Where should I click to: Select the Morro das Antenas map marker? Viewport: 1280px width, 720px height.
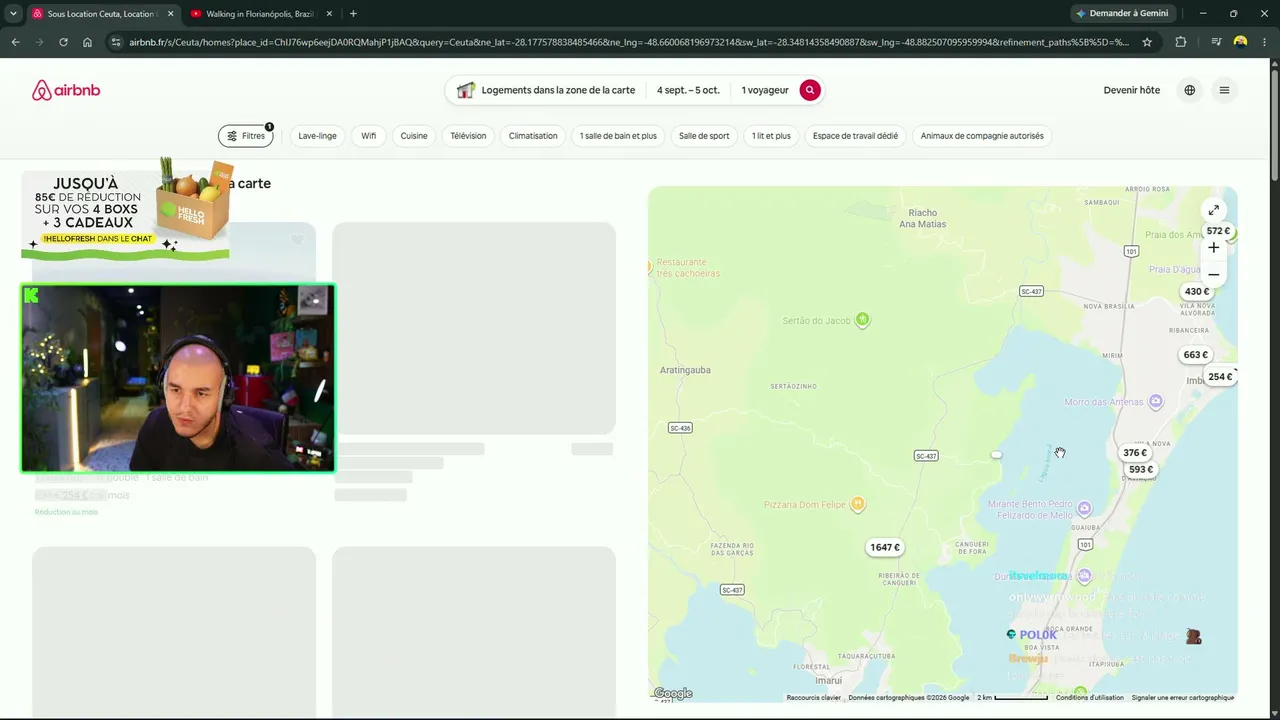coord(1156,401)
